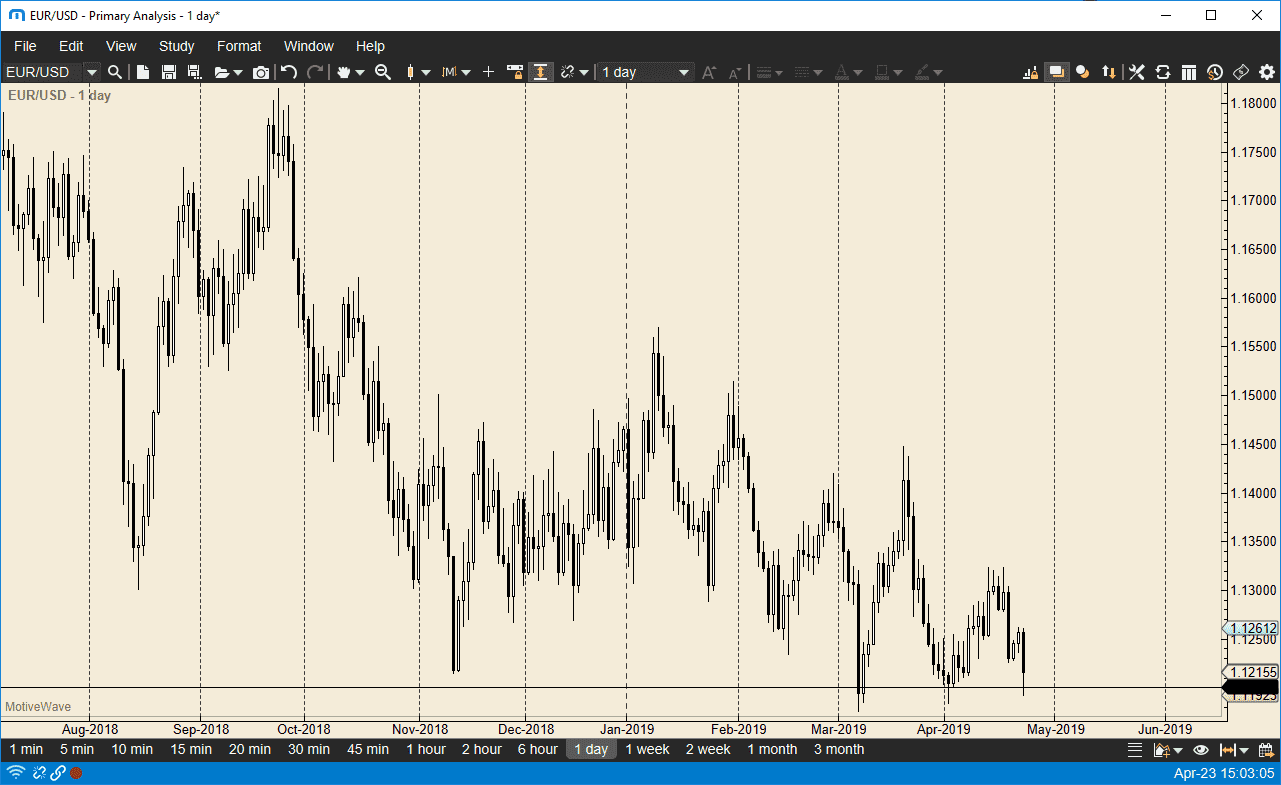The image size is (1281, 785).
Task: Open the 1 day timeframe dropdown
Action: 683,71
